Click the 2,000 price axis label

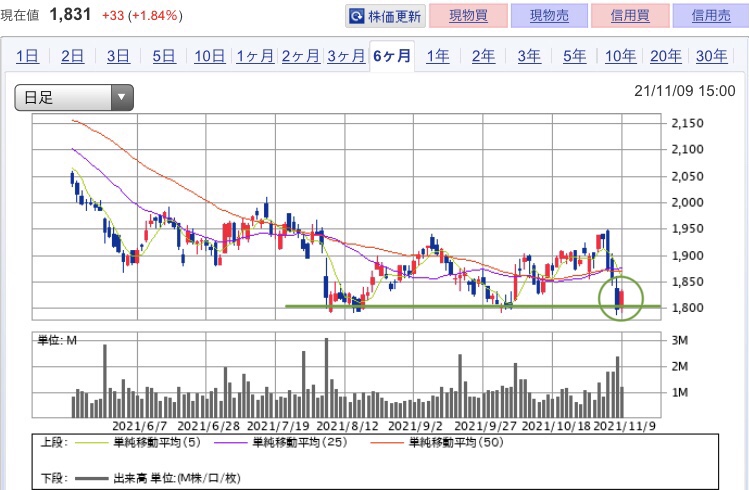pyautogui.click(x=687, y=202)
